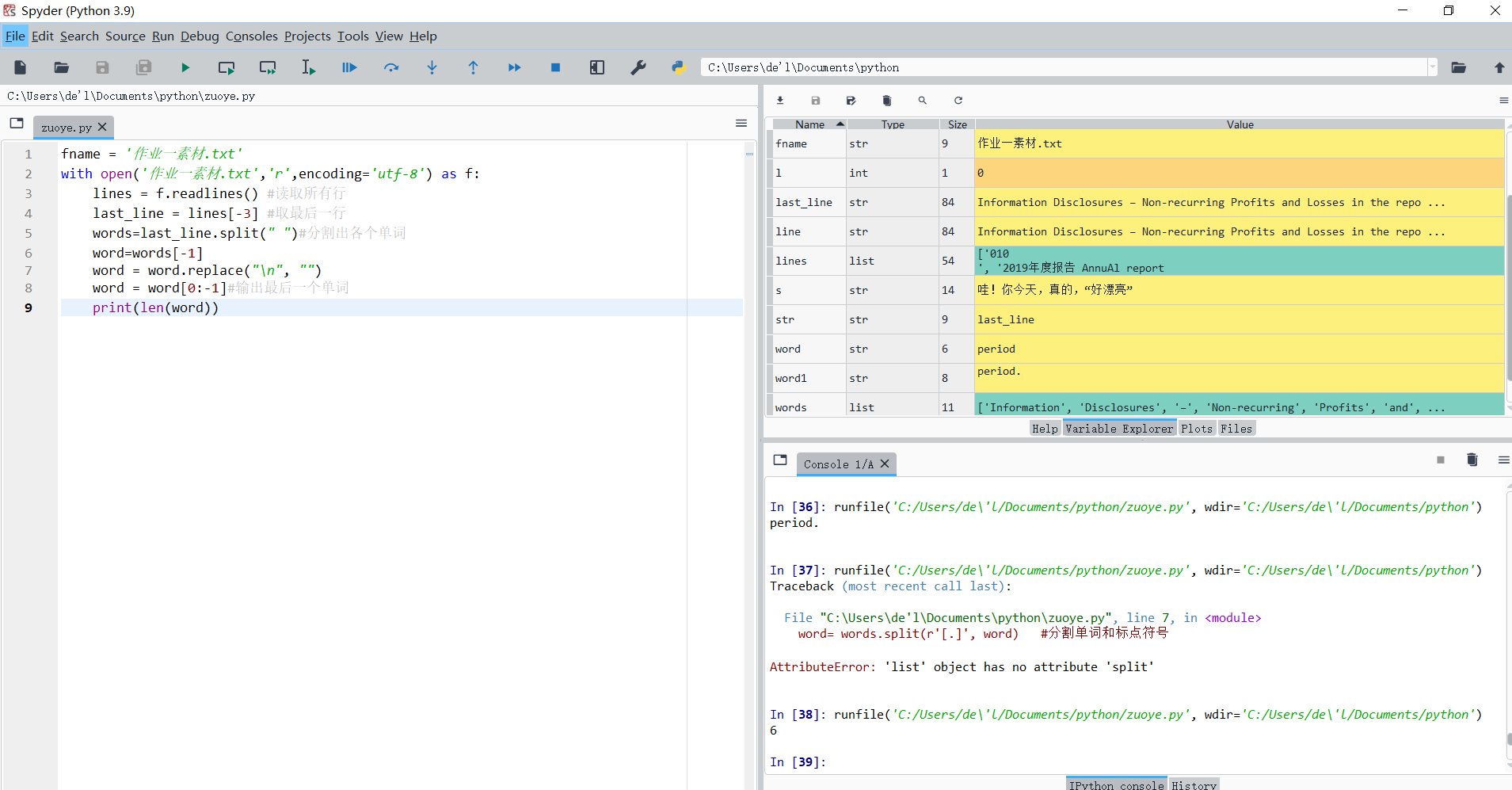Browse console tabs button

[780, 460]
